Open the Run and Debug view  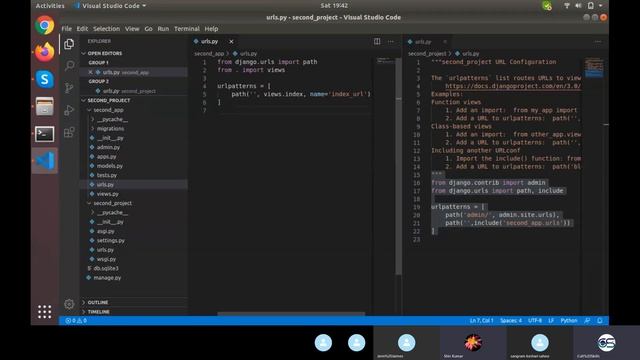click(x=69, y=110)
